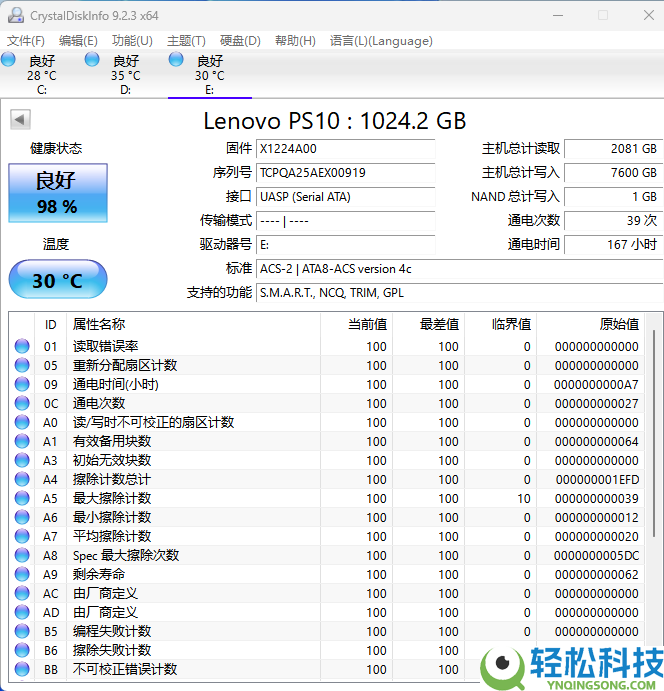This screenshot has width=664, height=691.
Task: Open the 主题(T) menu
Action: [186, 41]
